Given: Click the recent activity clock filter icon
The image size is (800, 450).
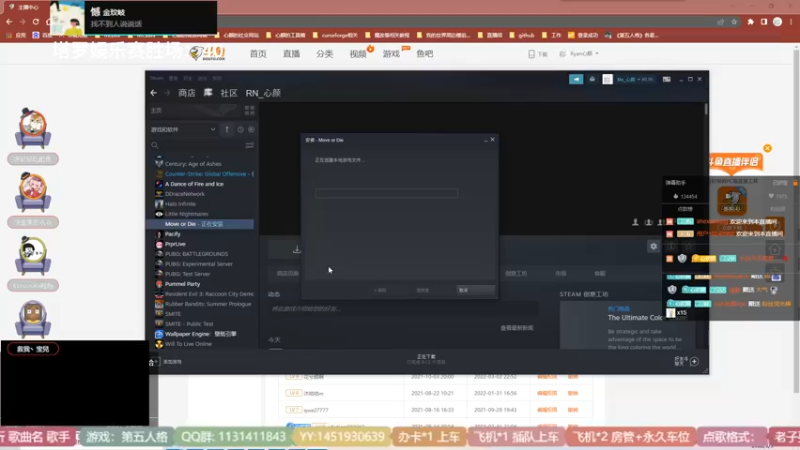Looking at the screenshot, I should 240,130.
